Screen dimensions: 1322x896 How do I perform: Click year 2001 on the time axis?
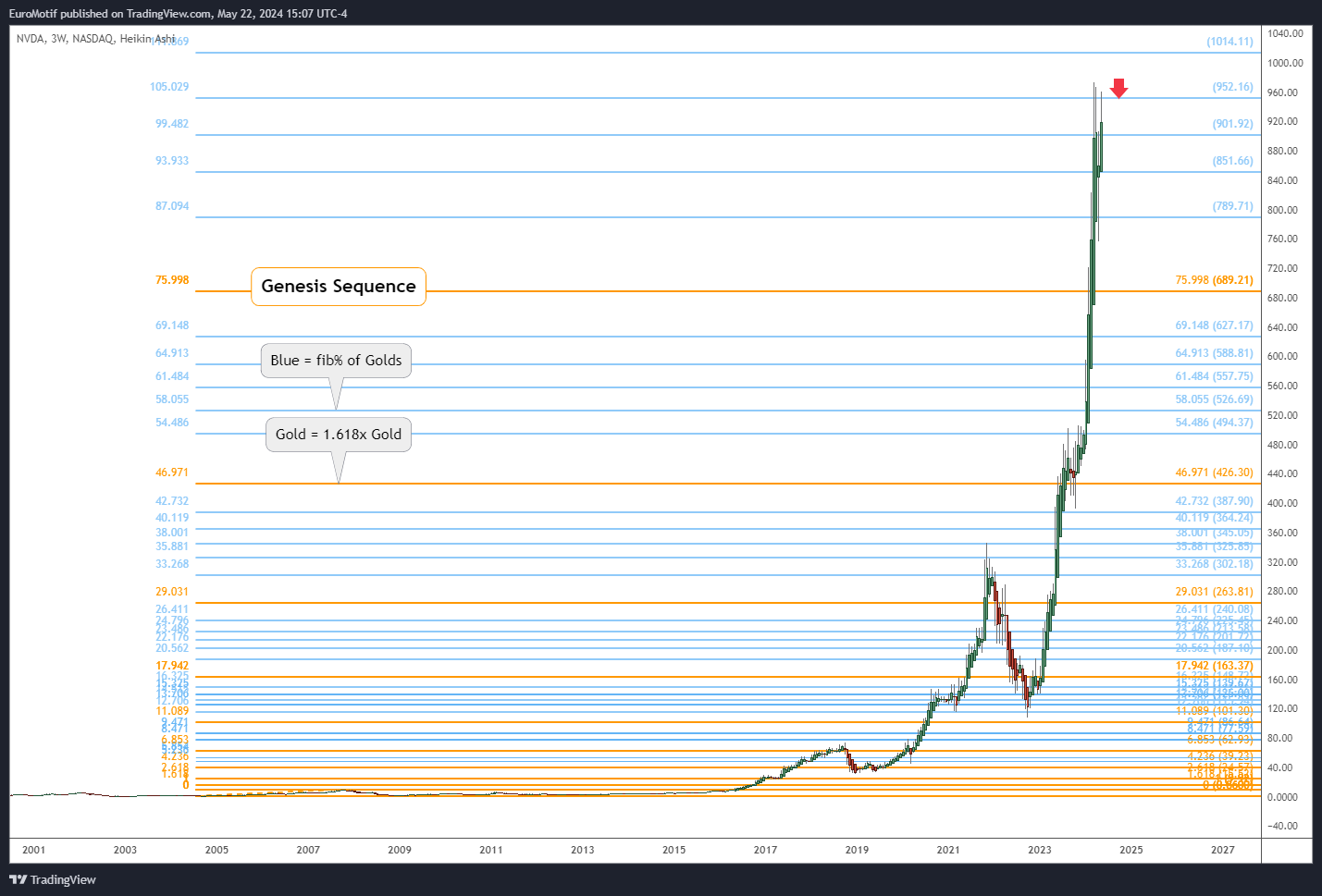click(x=33, y=850)
